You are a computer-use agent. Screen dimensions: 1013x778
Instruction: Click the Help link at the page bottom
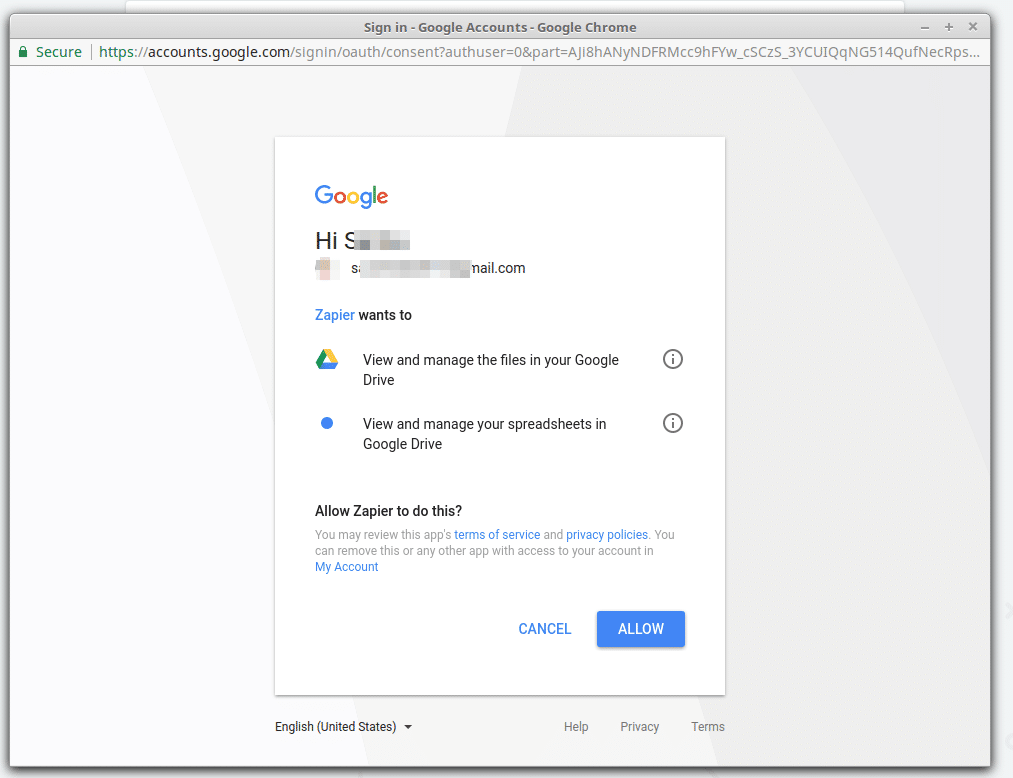[576, 727]
